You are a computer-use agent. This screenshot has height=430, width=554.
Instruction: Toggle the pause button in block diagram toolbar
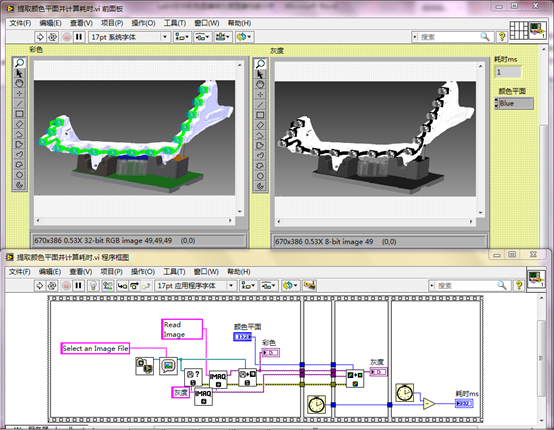pyautogui.click(x=79, y=285)
